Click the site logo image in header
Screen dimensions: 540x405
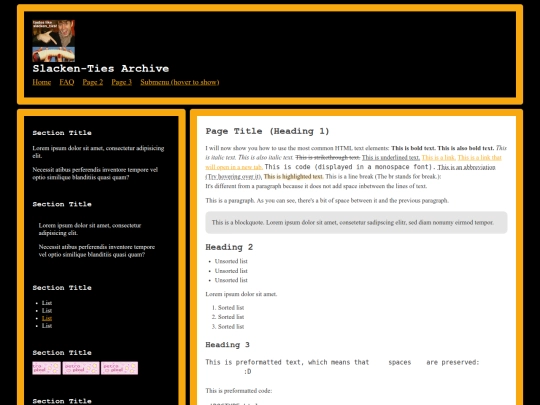(53, 41)
